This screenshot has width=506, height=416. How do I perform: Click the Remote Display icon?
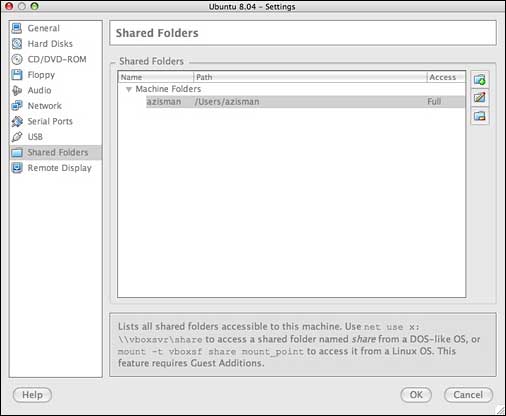[x=17, y=168]
